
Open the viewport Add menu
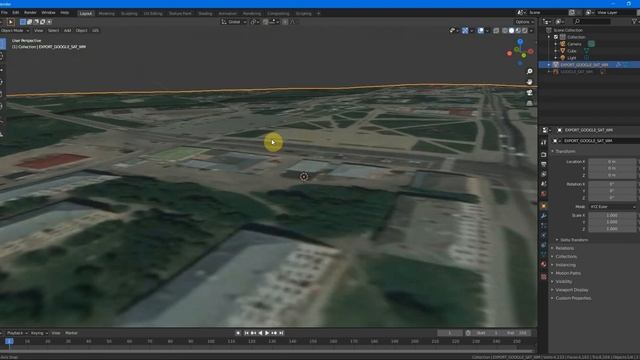coord(67,31)
